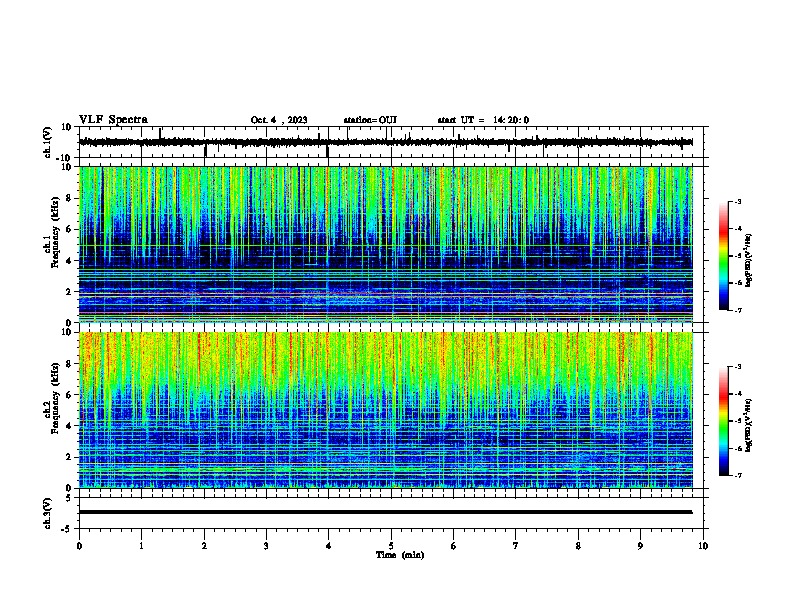
Task: Click the time axis tick label '2'
Action: pyautogui.click(x=204, y=546)
